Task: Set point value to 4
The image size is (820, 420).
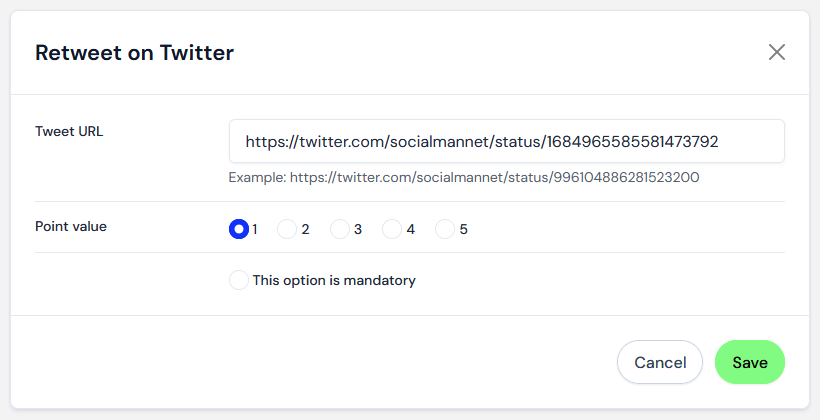Action: point(392,229)
